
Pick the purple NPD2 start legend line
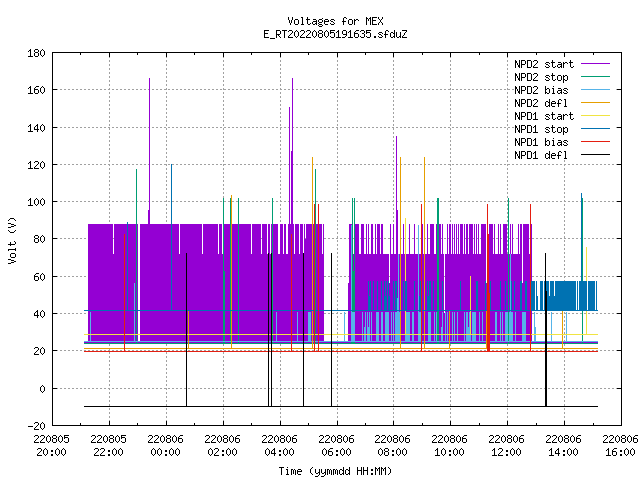click(595, 64)
